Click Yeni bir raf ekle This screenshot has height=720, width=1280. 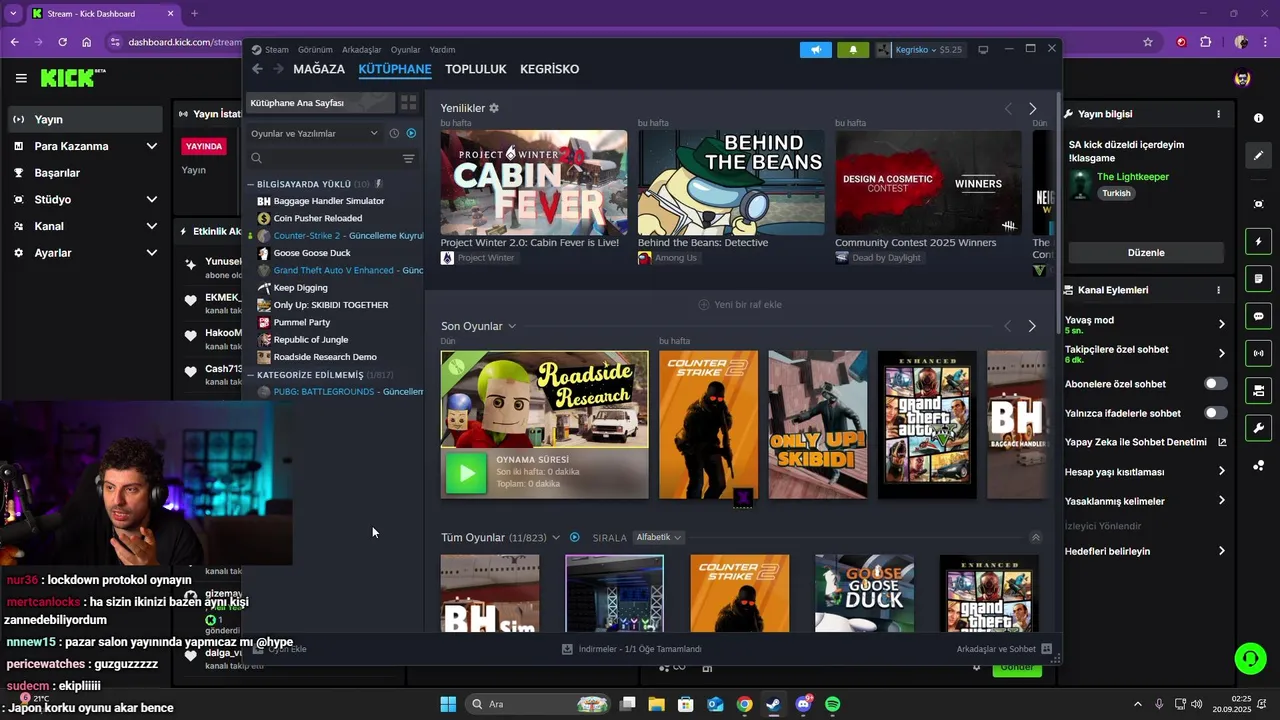(740, 304)
